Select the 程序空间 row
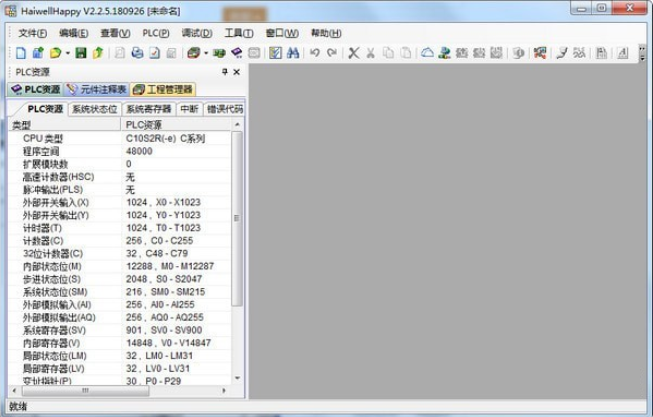653x417 pixels. tap(120, 151)
